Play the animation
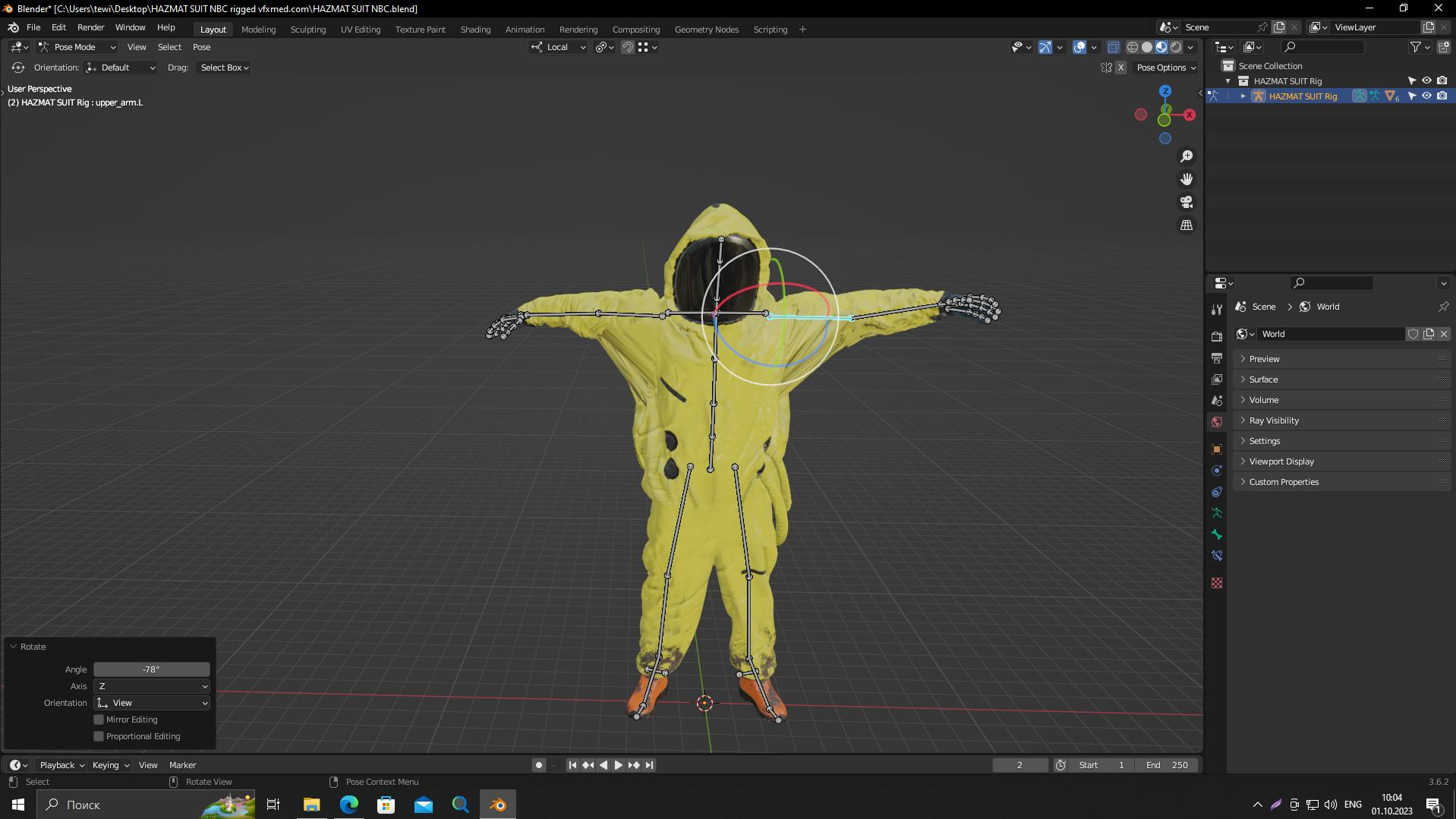Screen dimensions: 1456x819 point(618,765)
